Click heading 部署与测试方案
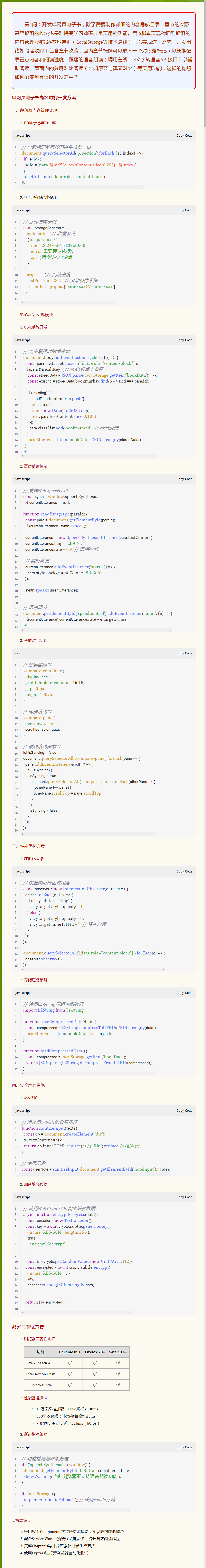Image resolution: width=206 pixels, height=1568 pixels. point(28,1327)
